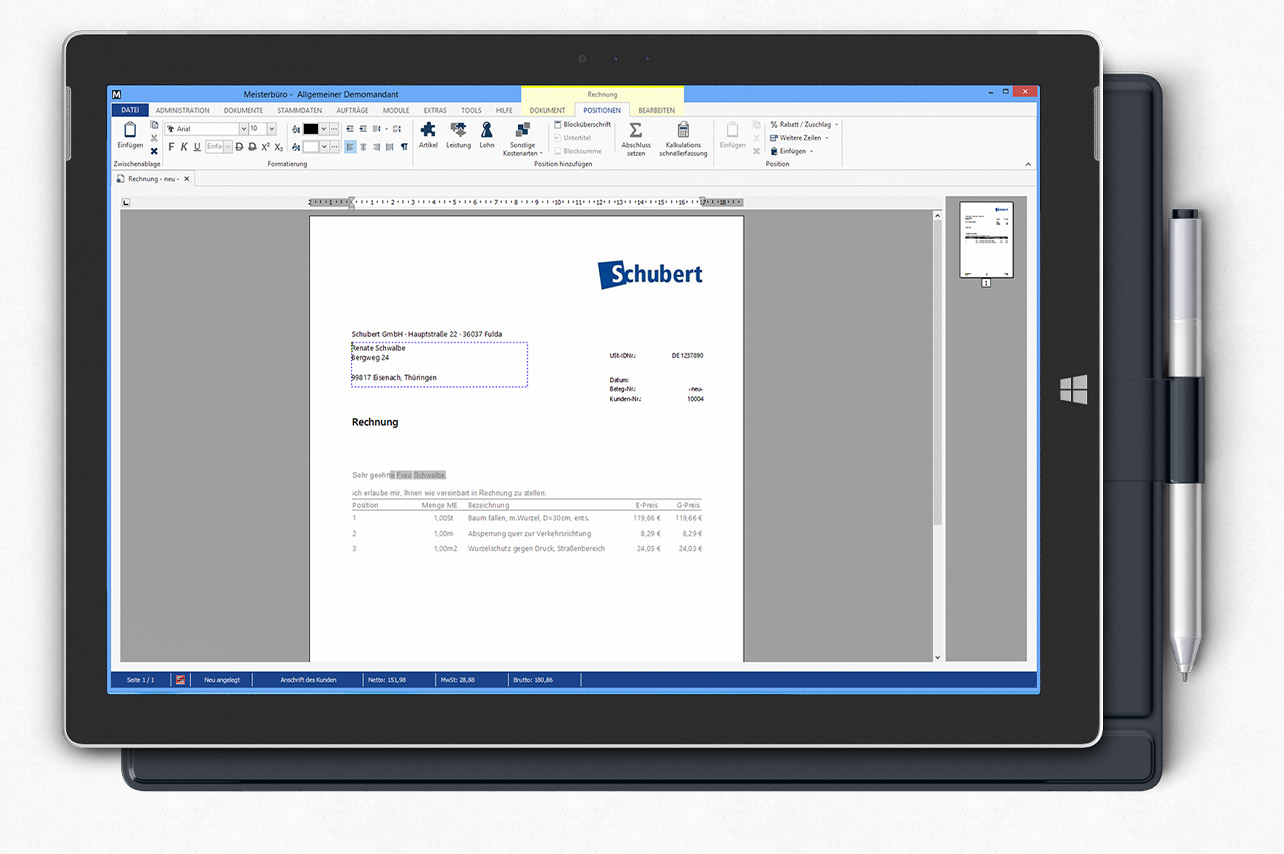Open Sonstige Kostenarten dropdown

pos(522,139)
